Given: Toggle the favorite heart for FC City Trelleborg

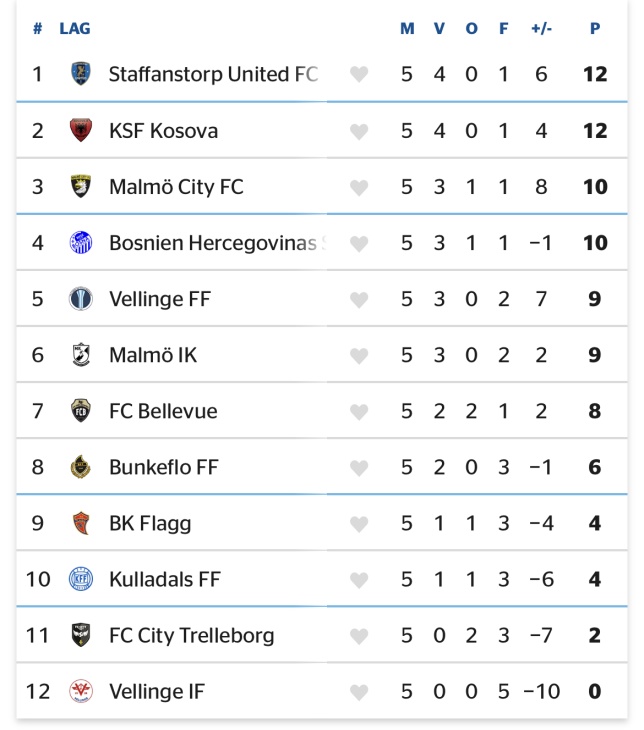Looking at the screenshot, I should pos(359,636).
